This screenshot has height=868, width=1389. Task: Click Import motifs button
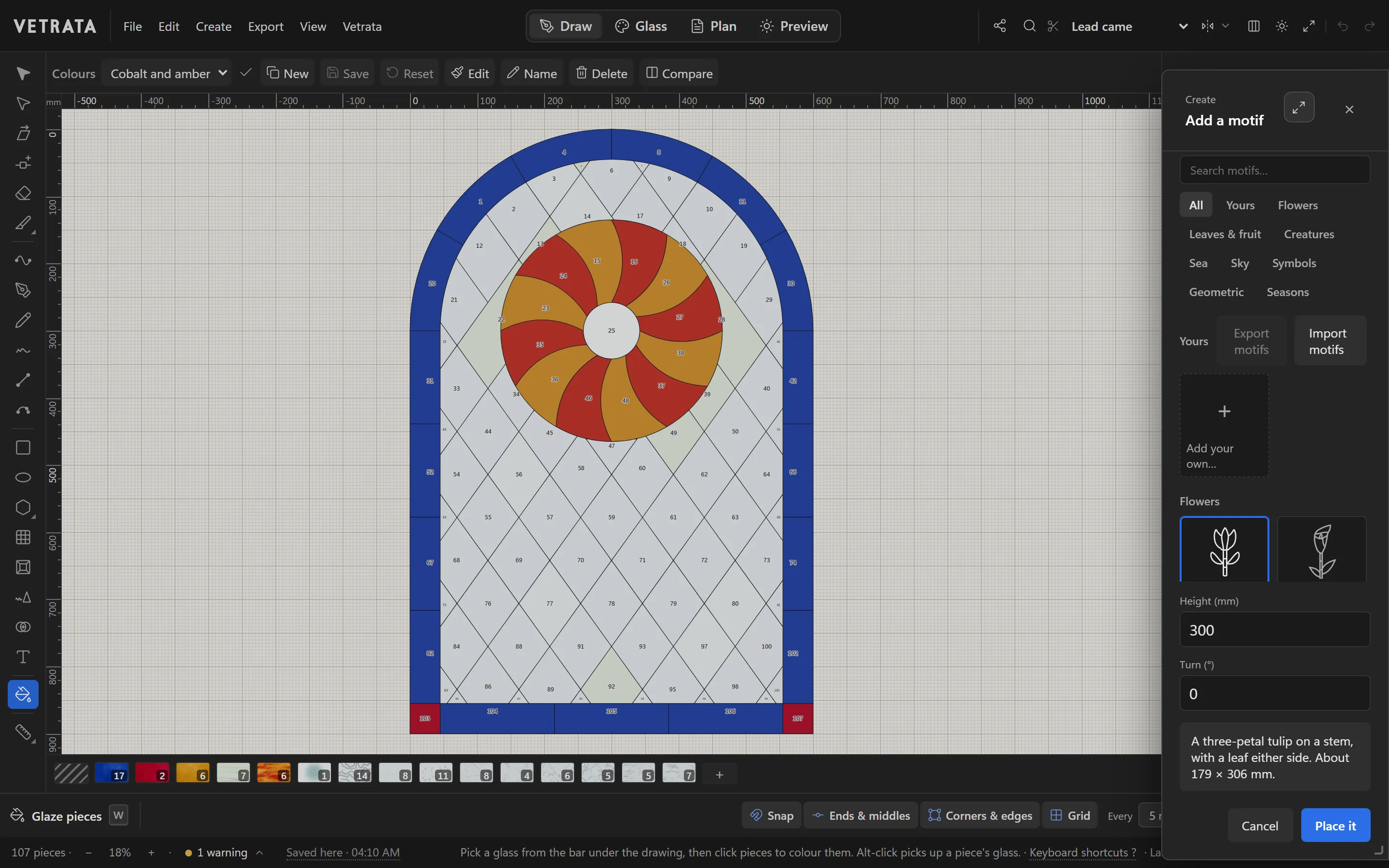(1330, 341)
